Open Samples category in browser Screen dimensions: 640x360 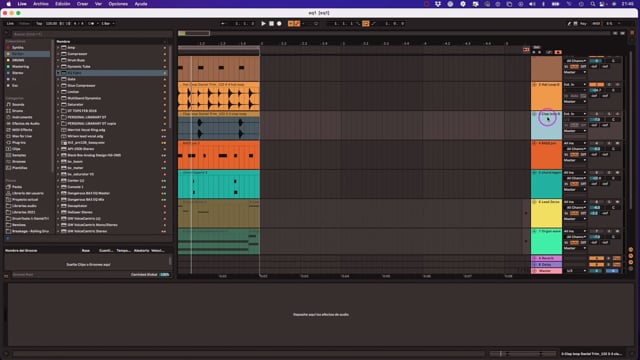19,155
